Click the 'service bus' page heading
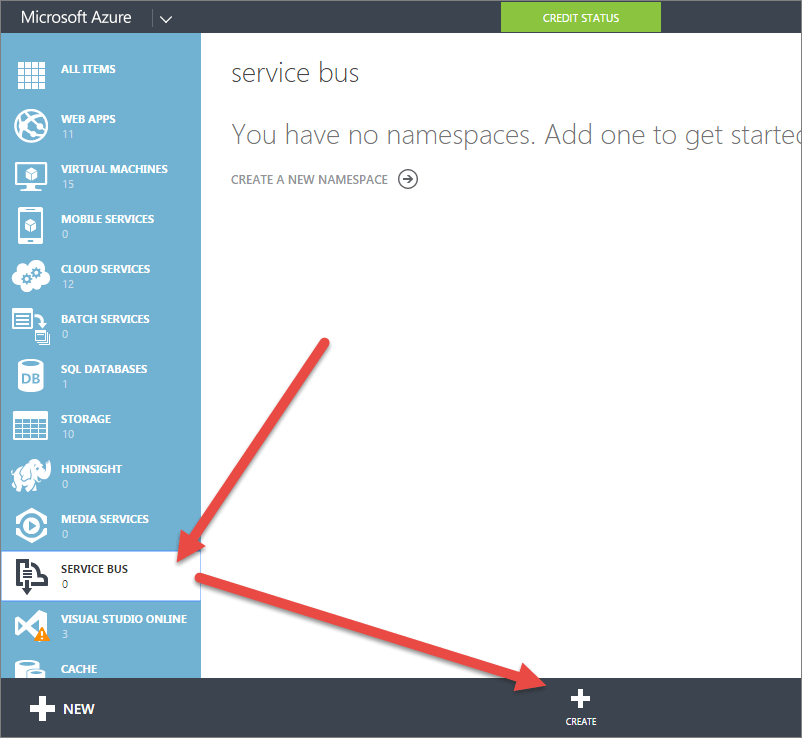Screen dimensions: 802x738 pyautogui.click(x=295, y=73)
